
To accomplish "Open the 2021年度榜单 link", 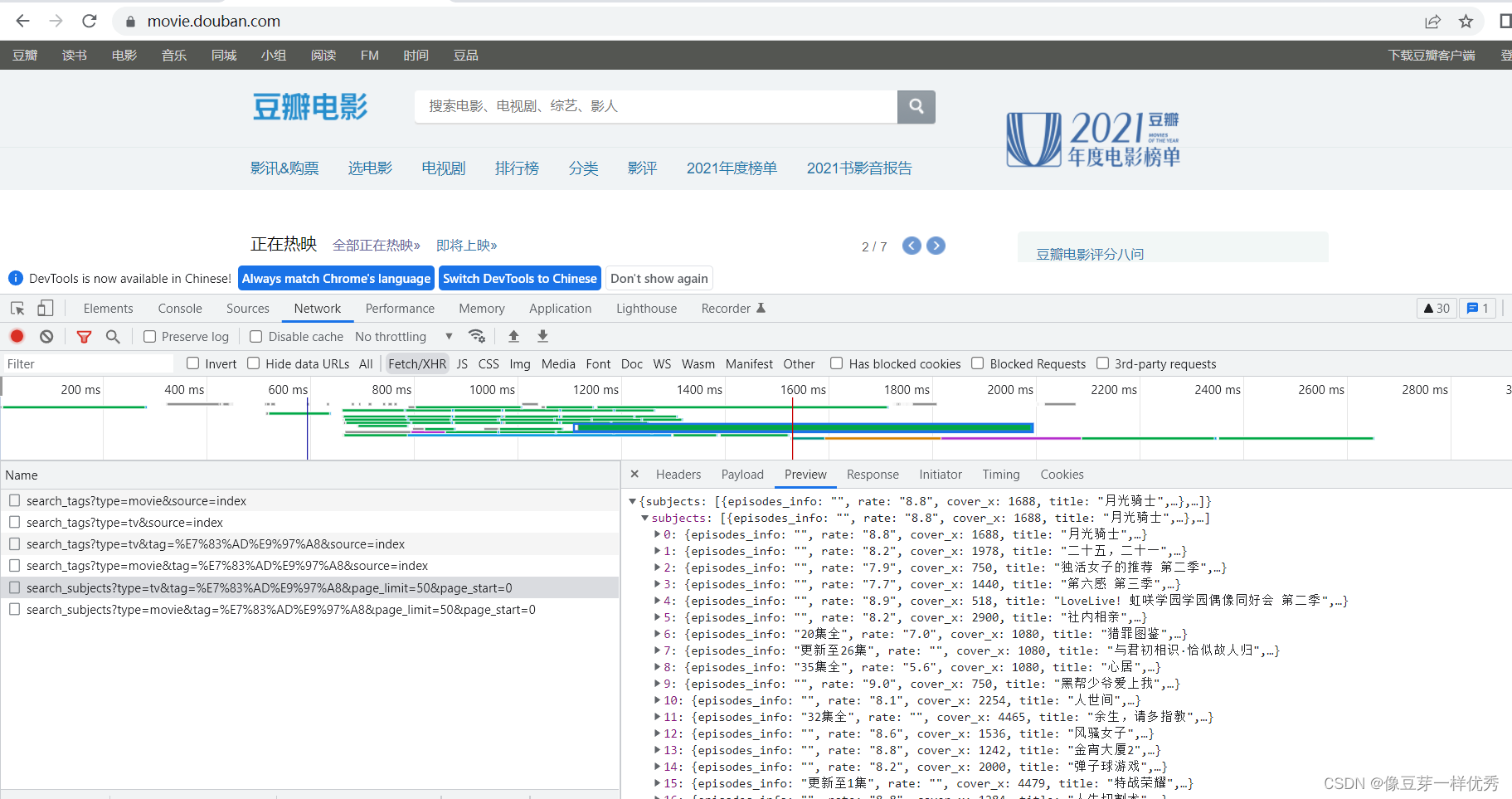I will pyautogui.click(x=732, y=168).
